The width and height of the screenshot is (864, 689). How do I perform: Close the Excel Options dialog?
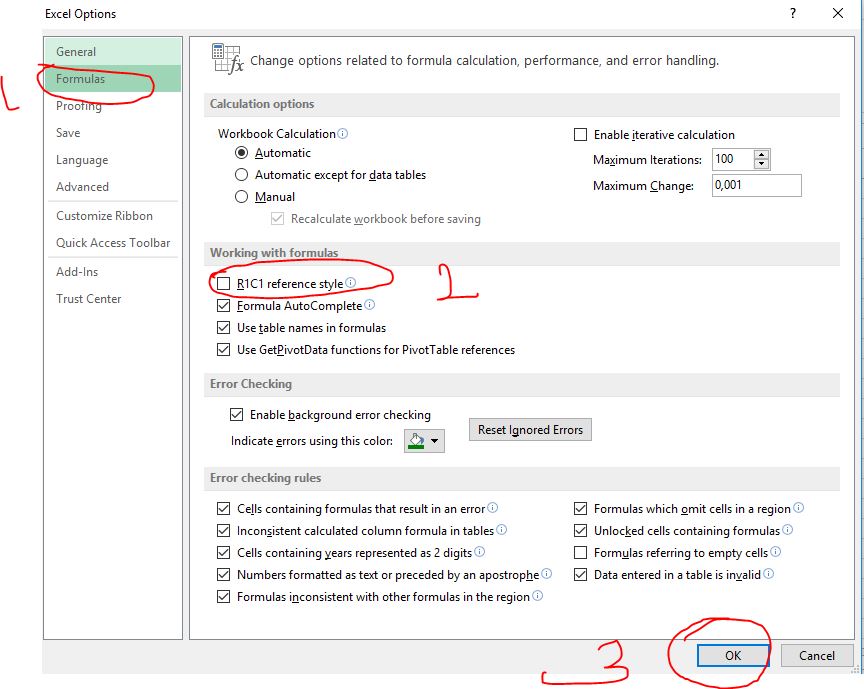click(x=838, y=13)
